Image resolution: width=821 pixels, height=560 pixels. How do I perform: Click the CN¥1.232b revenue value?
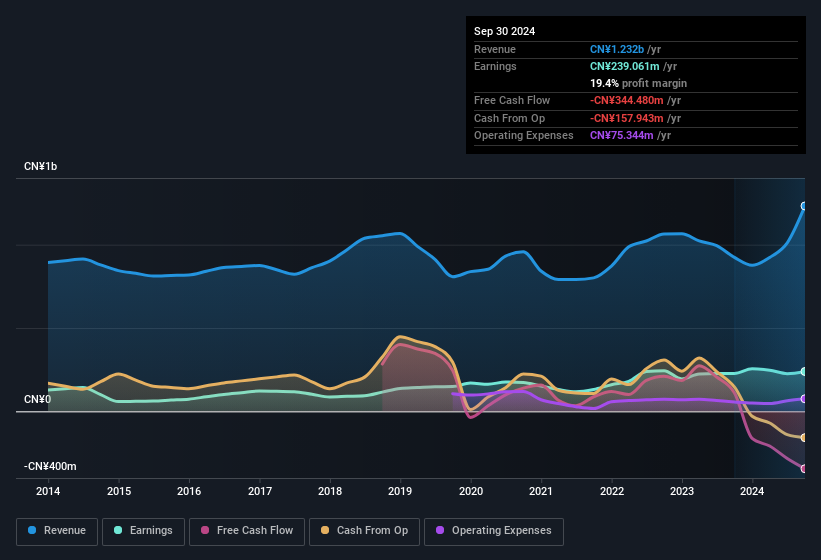pyautogui.click(x=617, y=49)
